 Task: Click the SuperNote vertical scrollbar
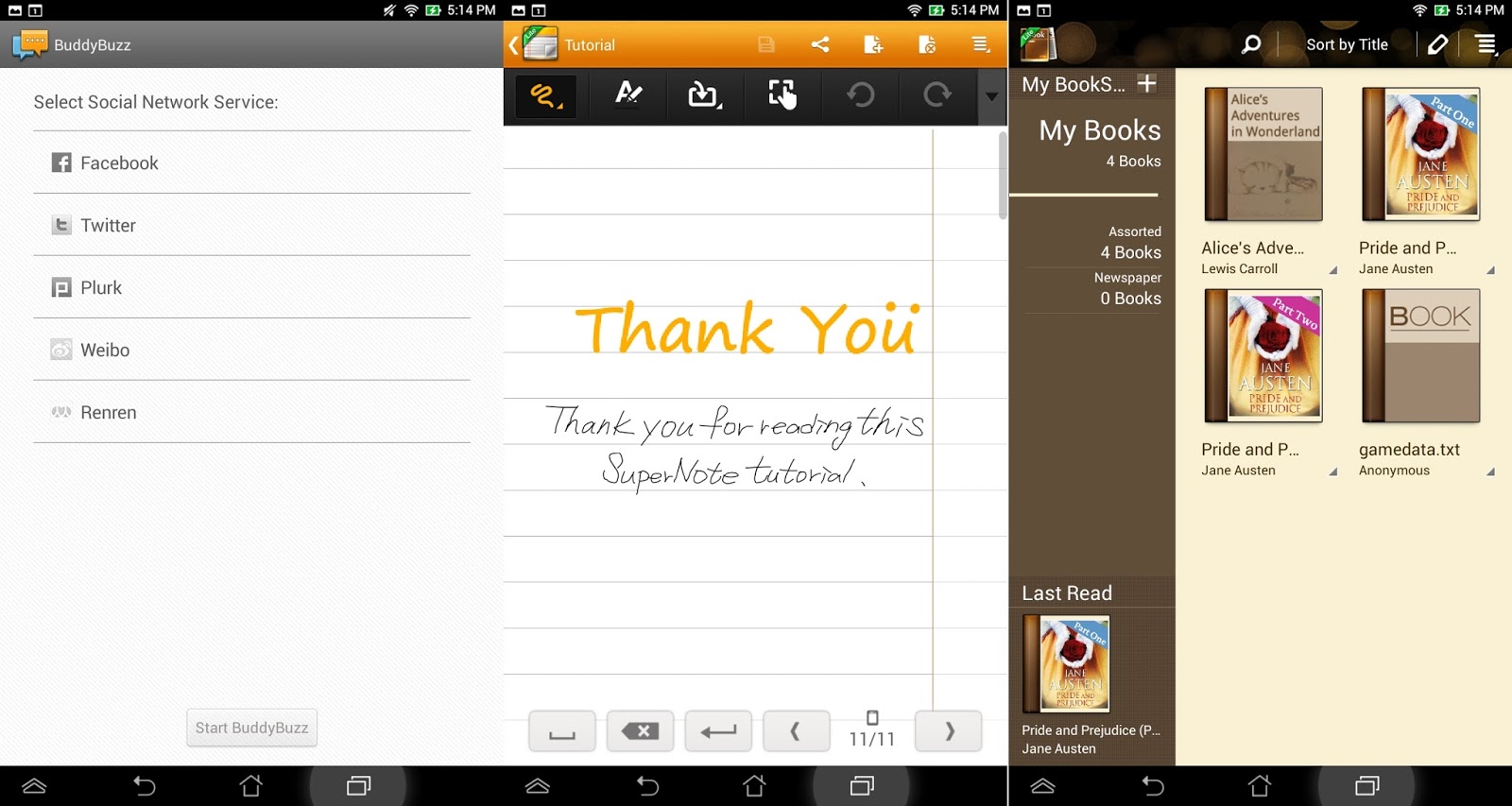click(1002, 176)
